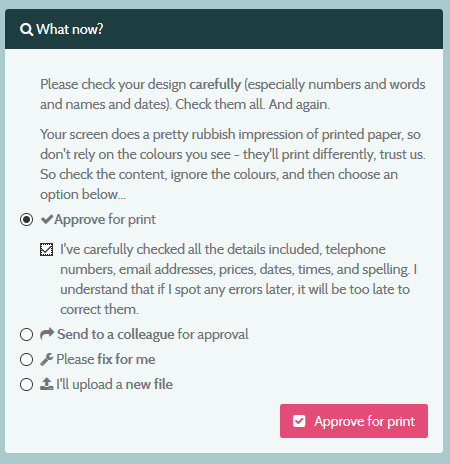Choose the I'll upload a new file radio option

point(26,384)
